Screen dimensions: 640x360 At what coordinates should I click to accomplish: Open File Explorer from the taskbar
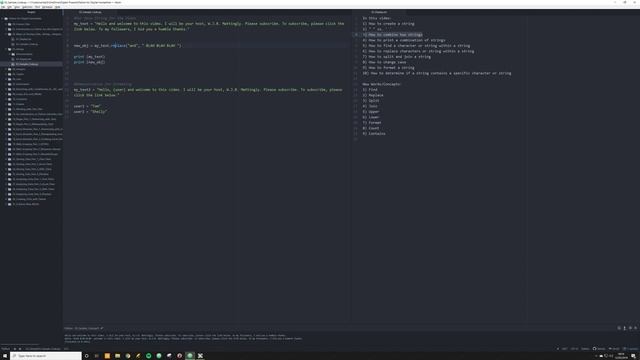[x=118, y=356]
